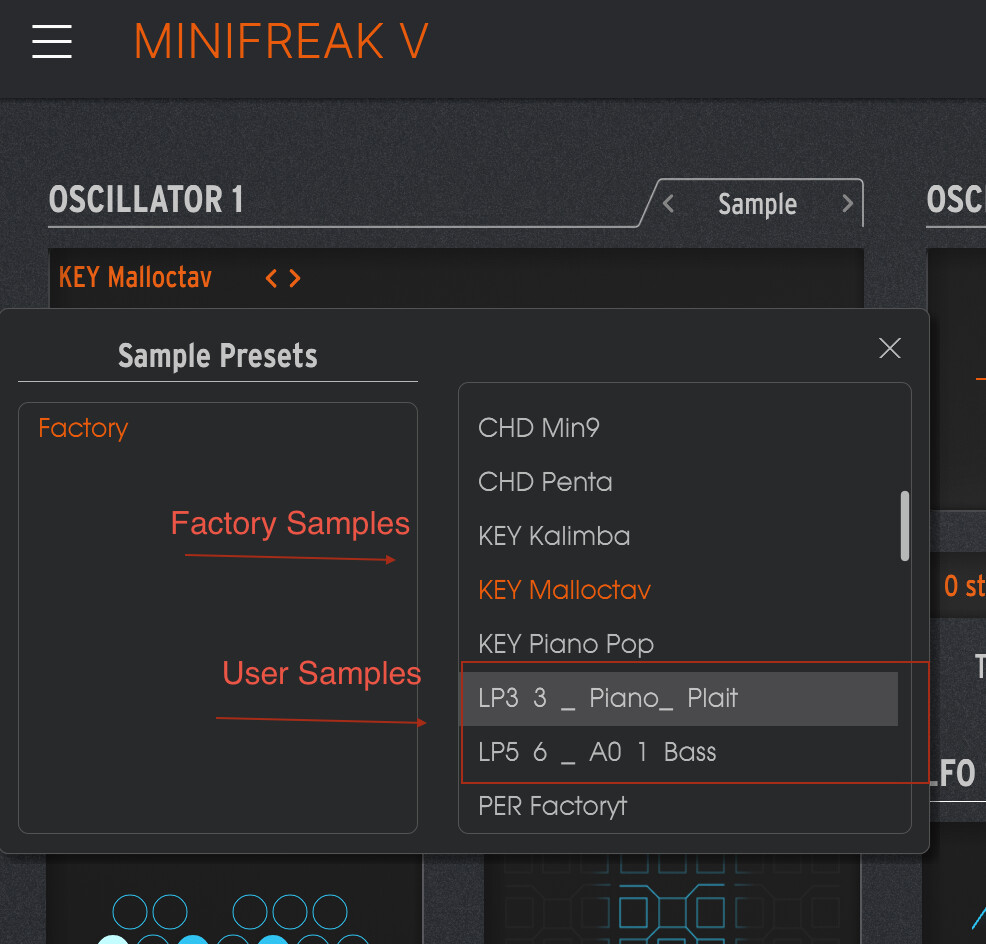Load the LP5 6 A0 1 Bass sample
Screen dimensions: 986x944
(x=597, y=752)
